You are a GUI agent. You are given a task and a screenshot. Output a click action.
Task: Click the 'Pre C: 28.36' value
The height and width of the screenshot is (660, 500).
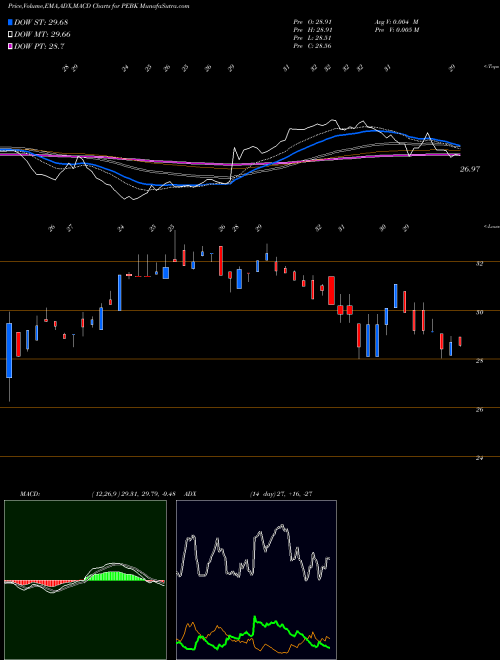point(312,46)
